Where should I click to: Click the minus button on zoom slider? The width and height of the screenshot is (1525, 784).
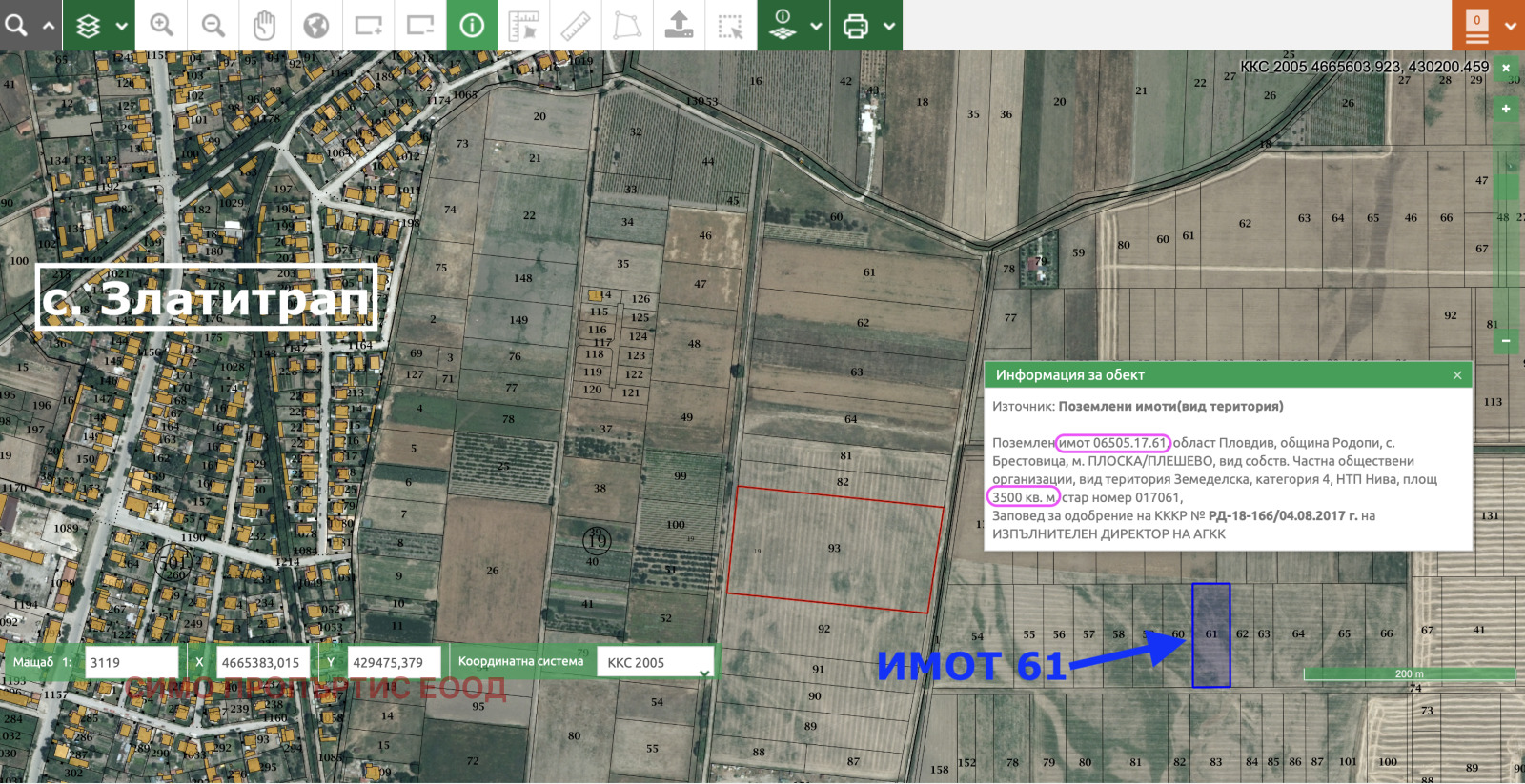click(x=1506, y=340)
